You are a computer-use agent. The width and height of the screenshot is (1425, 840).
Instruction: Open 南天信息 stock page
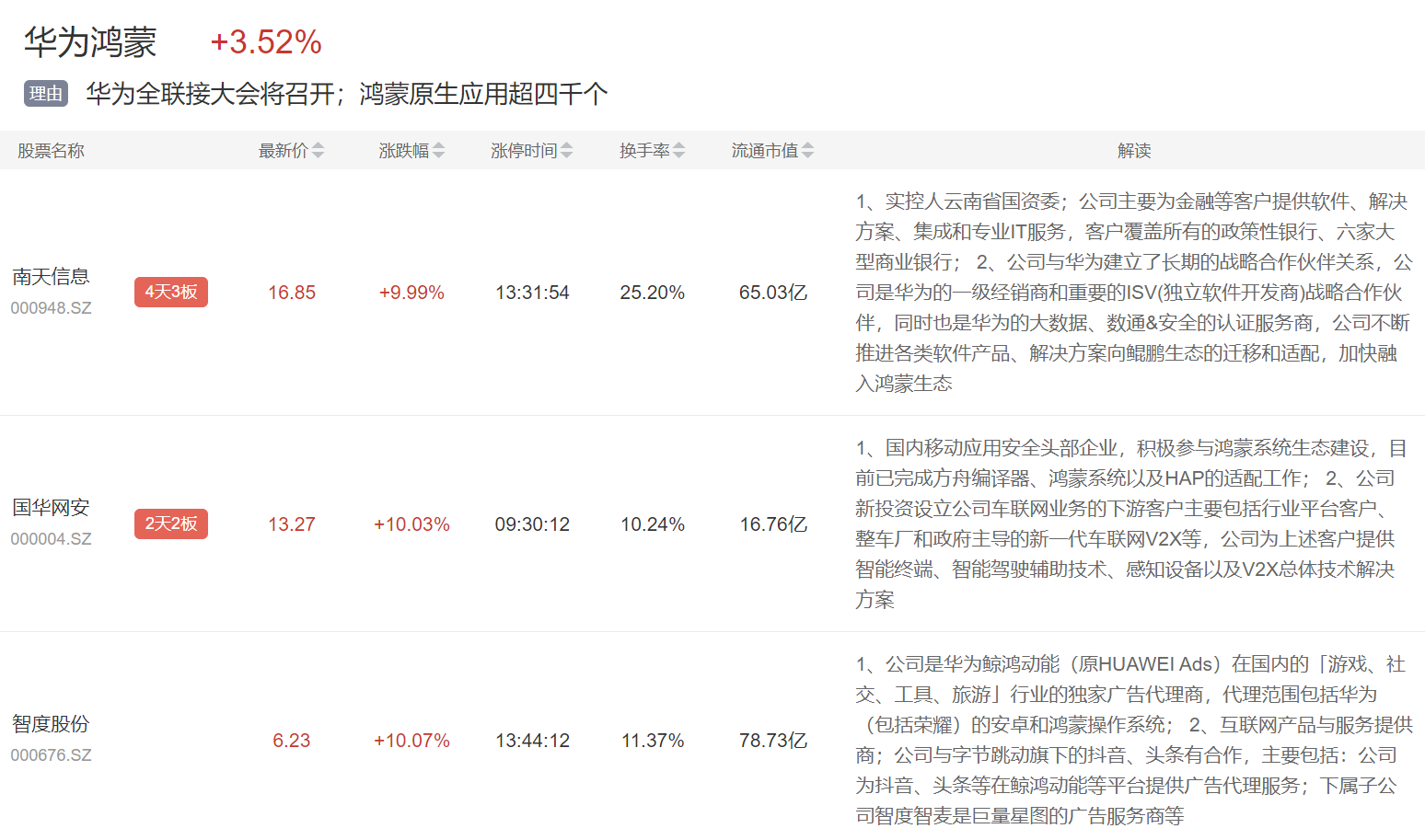click(x=51, y=277)
